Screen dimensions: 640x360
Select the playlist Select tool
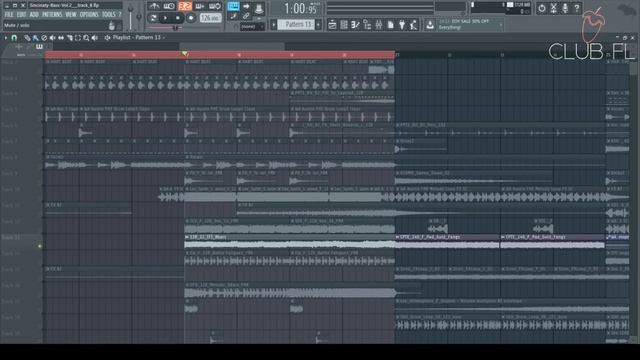tap(78, 38)
